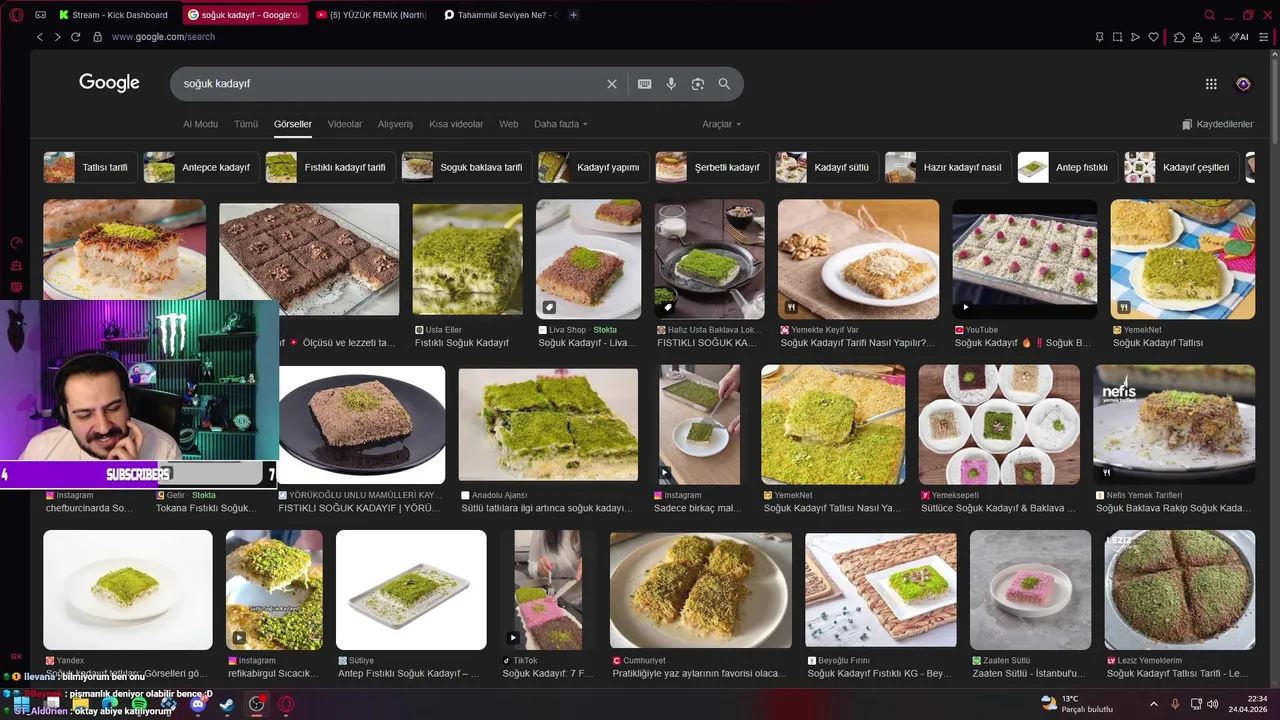Viewport: 1280px width, 720px height.
Task: Open the Google apps grid icon
Action: coord(1211,84)
